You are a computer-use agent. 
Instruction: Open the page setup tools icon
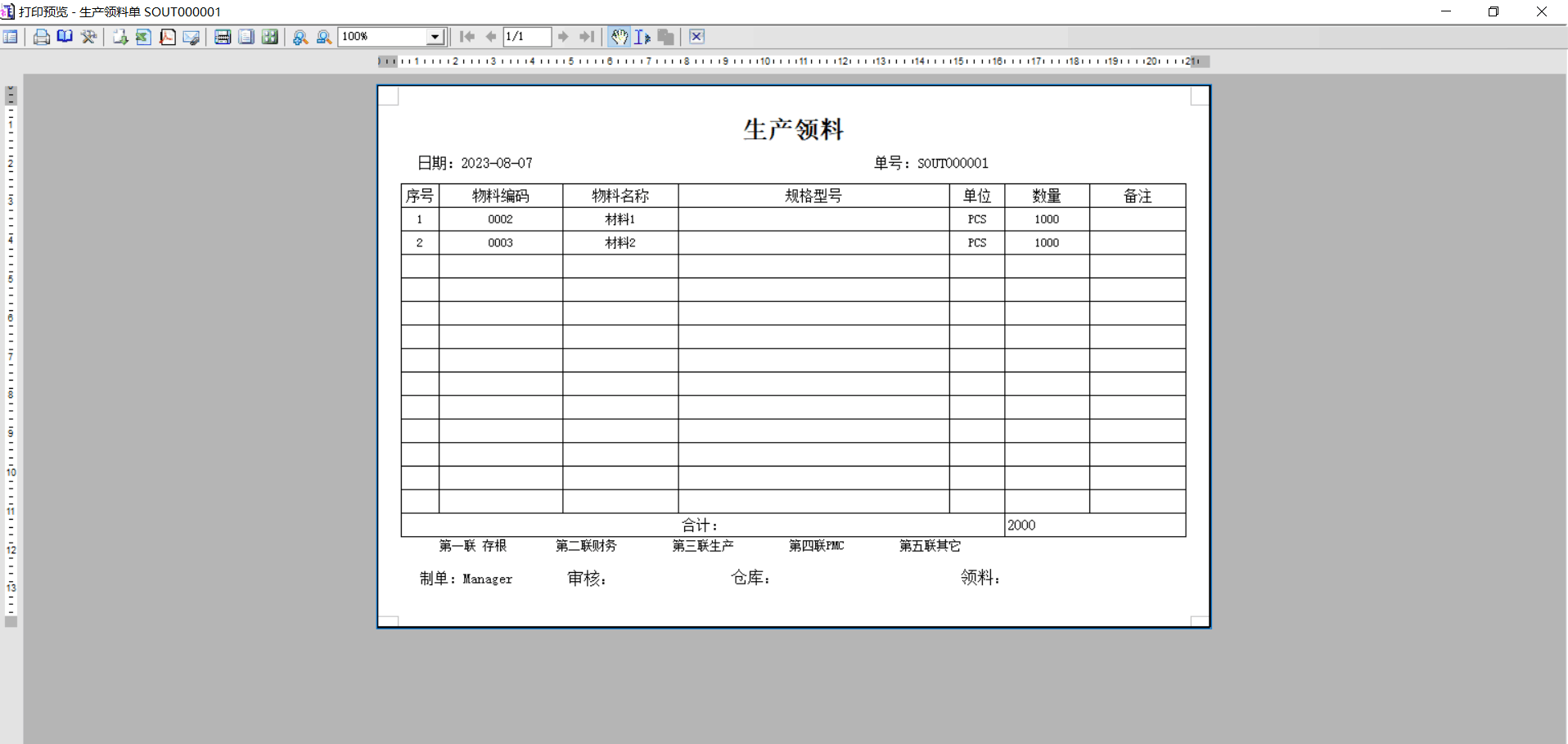(88, 37)
